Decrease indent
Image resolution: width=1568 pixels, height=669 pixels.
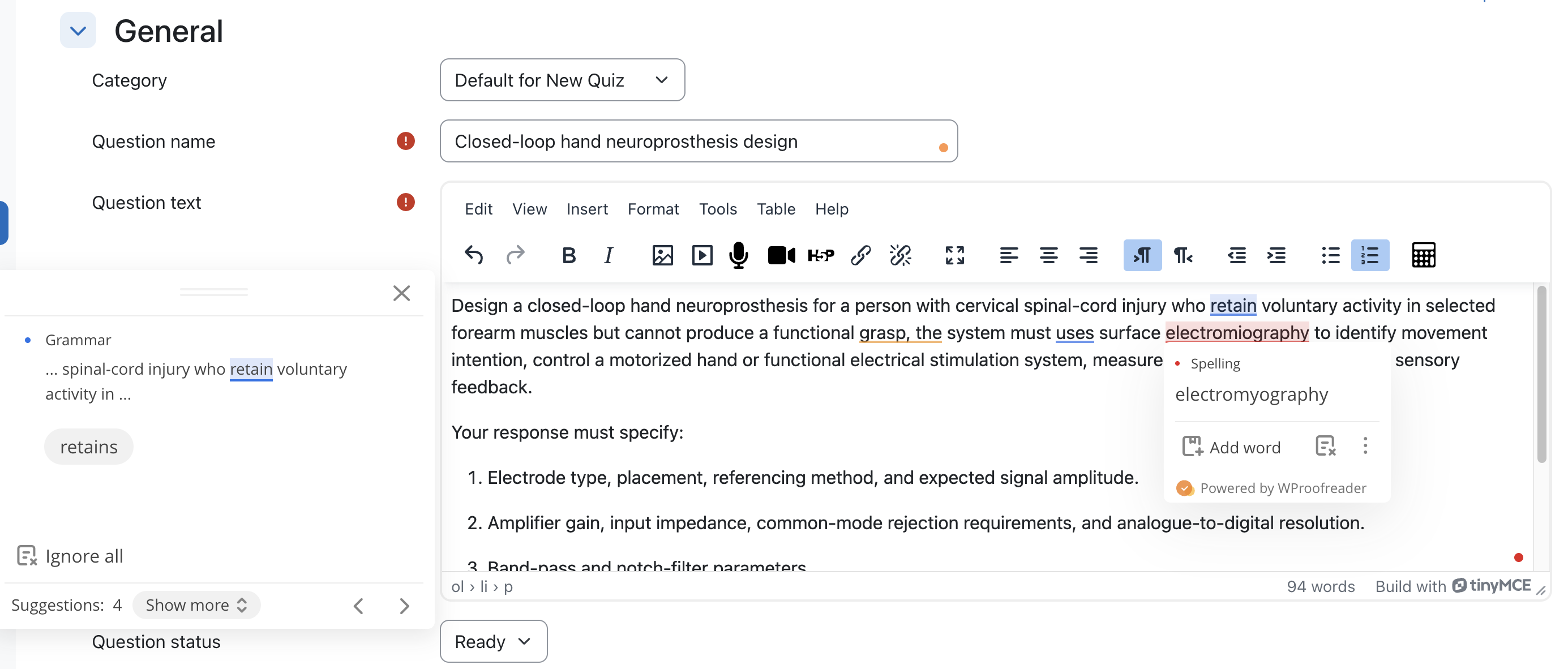pos(1236,255)
